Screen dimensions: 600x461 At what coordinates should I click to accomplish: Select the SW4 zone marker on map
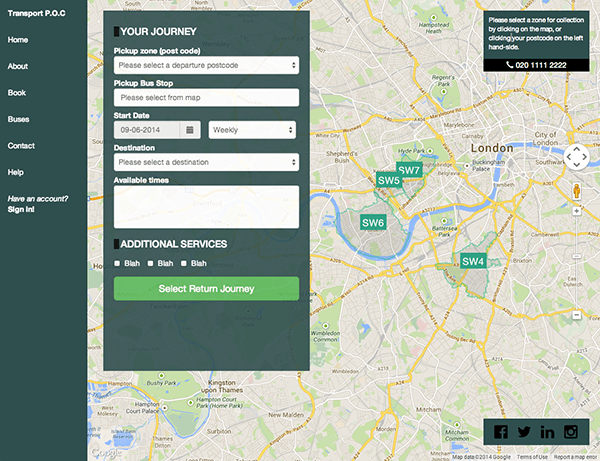click(473, 261)
